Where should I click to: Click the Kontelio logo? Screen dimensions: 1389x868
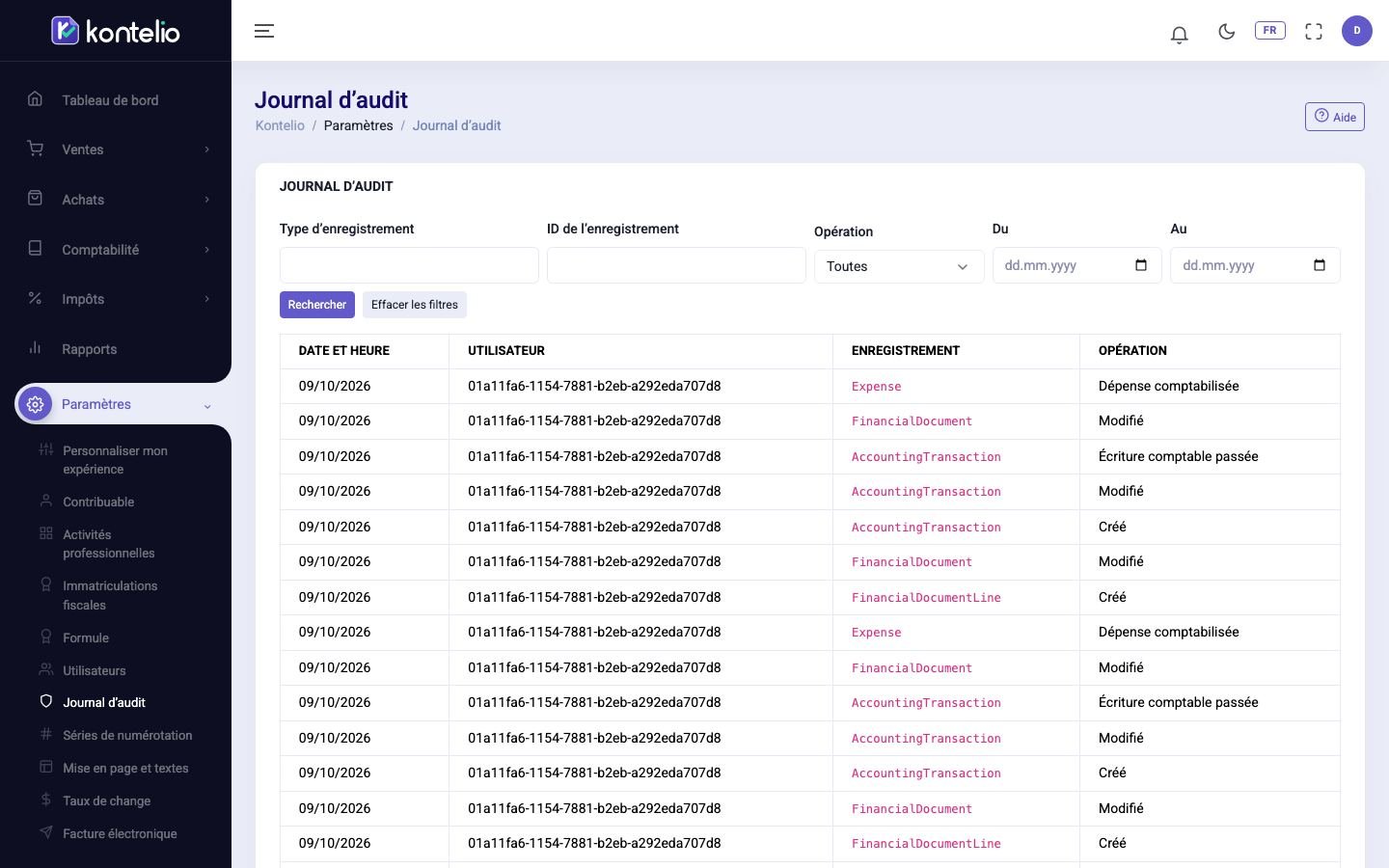point(116,31)
